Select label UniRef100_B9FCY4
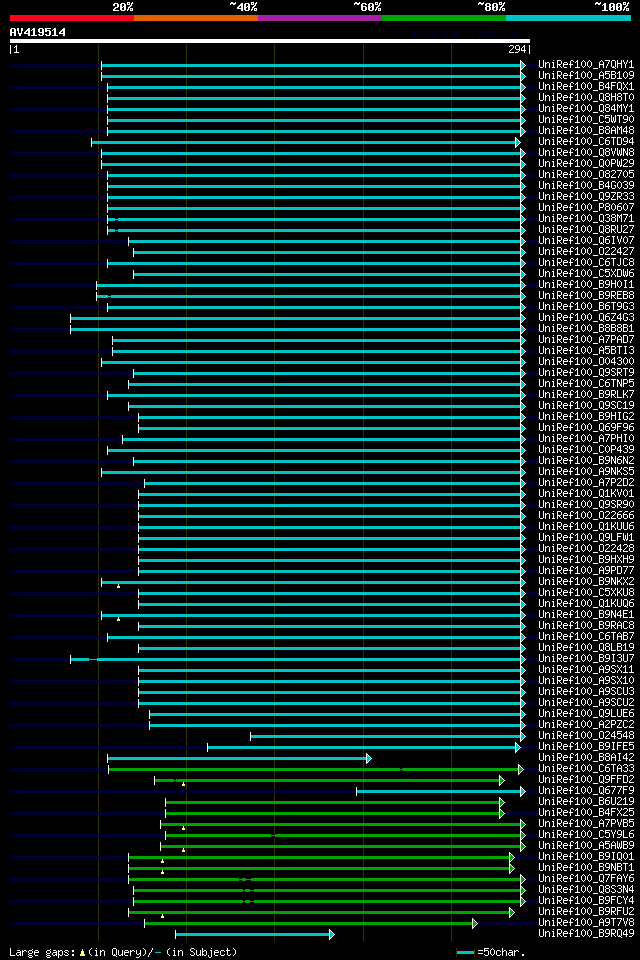Screen dimensions: 640x960 586,902
